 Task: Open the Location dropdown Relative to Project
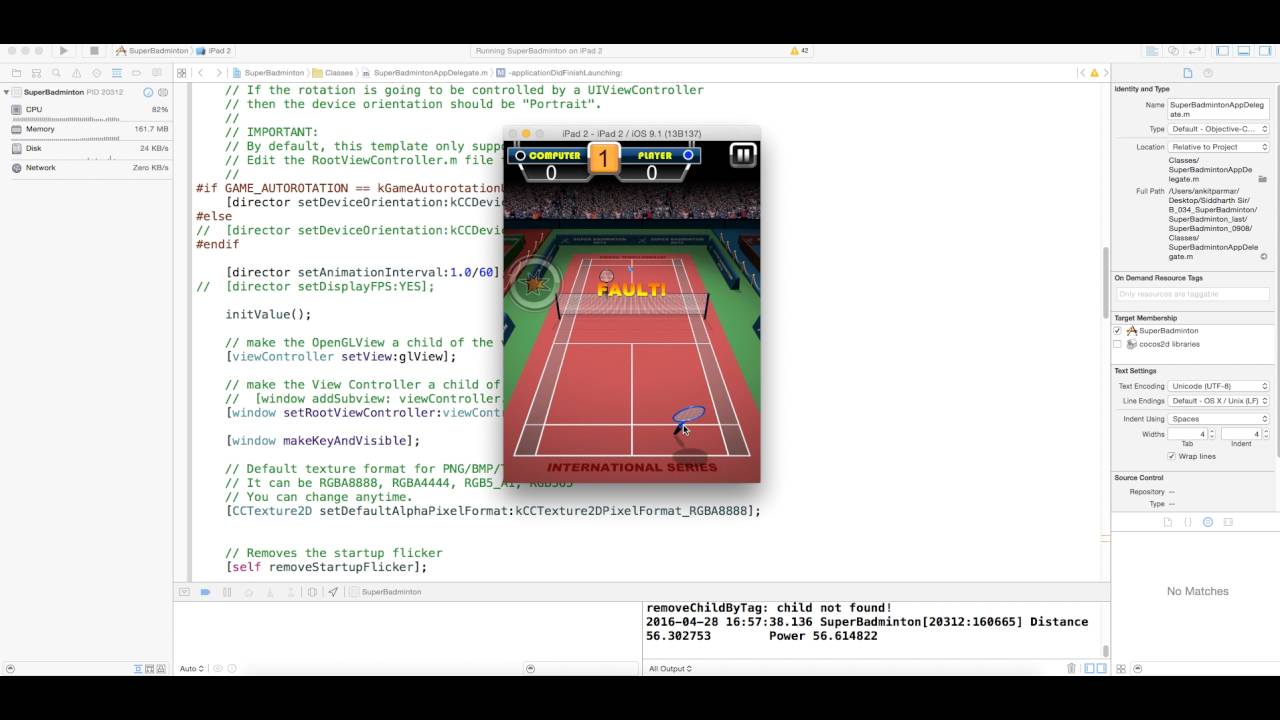[1218, 147]
